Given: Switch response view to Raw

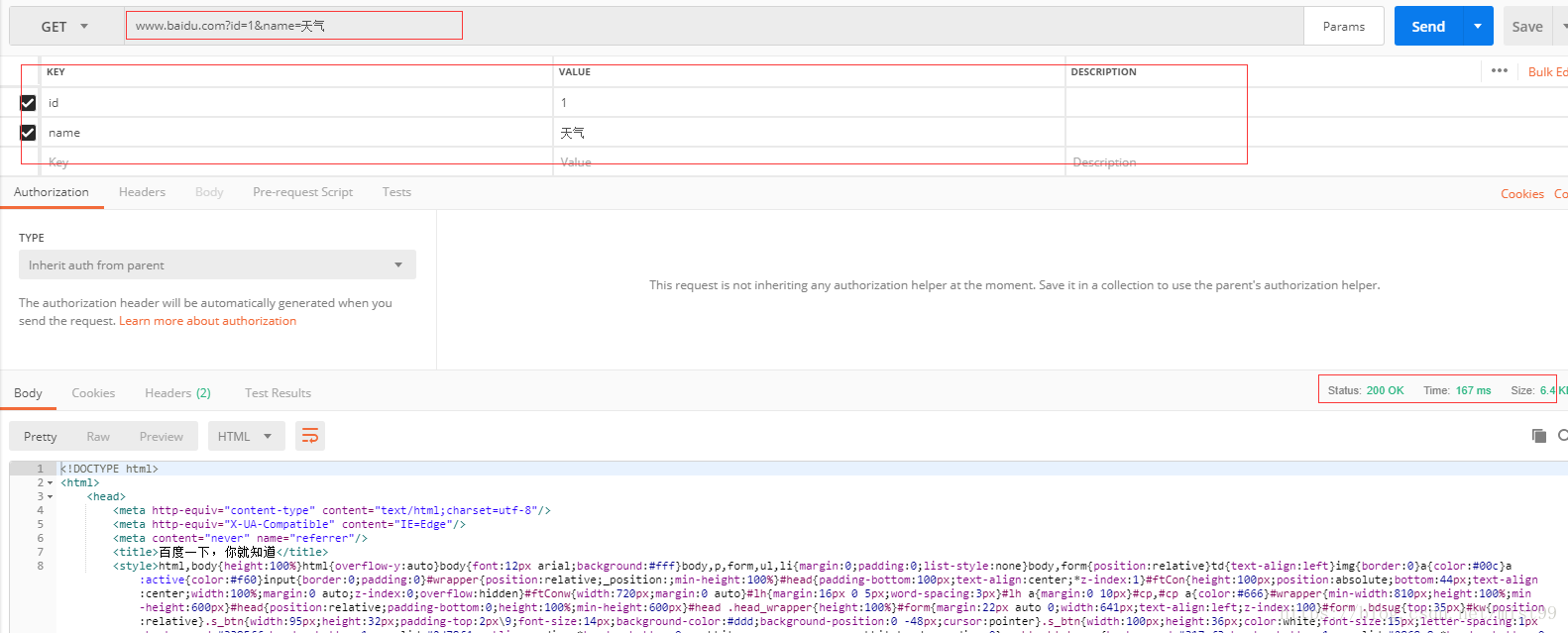Looking at the screenshot, I should tap(98, 436).
